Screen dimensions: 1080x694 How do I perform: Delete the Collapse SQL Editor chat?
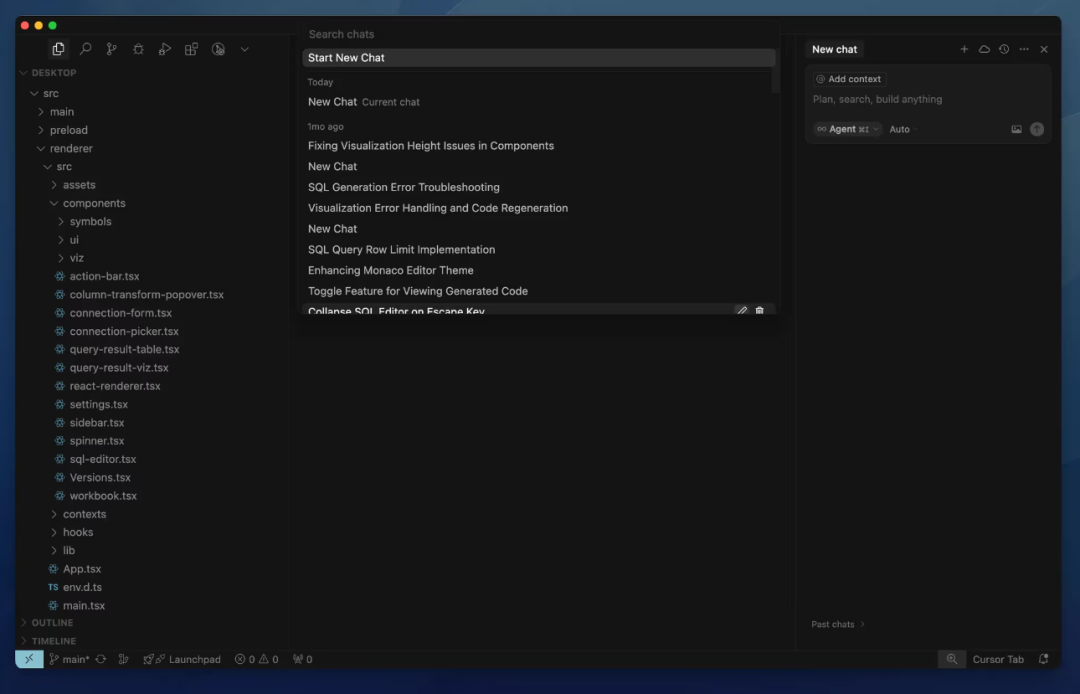[x=759, y=311]
